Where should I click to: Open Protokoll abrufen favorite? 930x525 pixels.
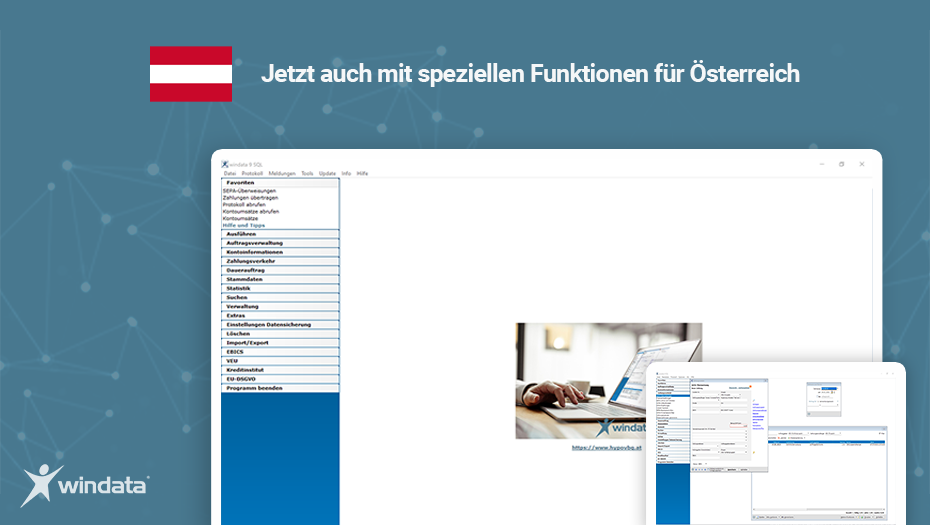coord(244,205)
